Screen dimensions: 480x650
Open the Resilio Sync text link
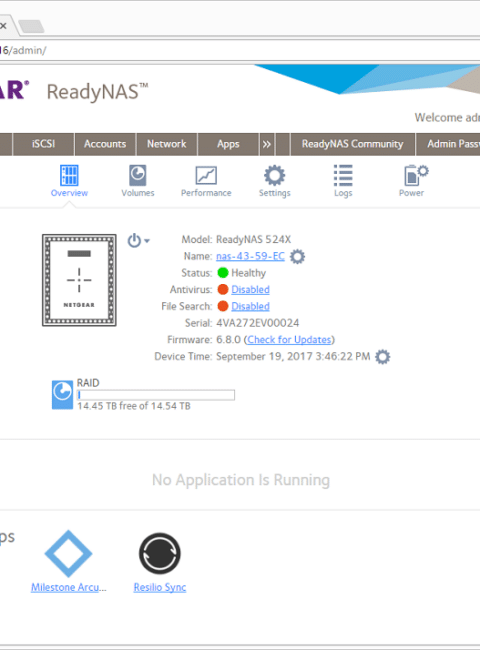(160, 587)
